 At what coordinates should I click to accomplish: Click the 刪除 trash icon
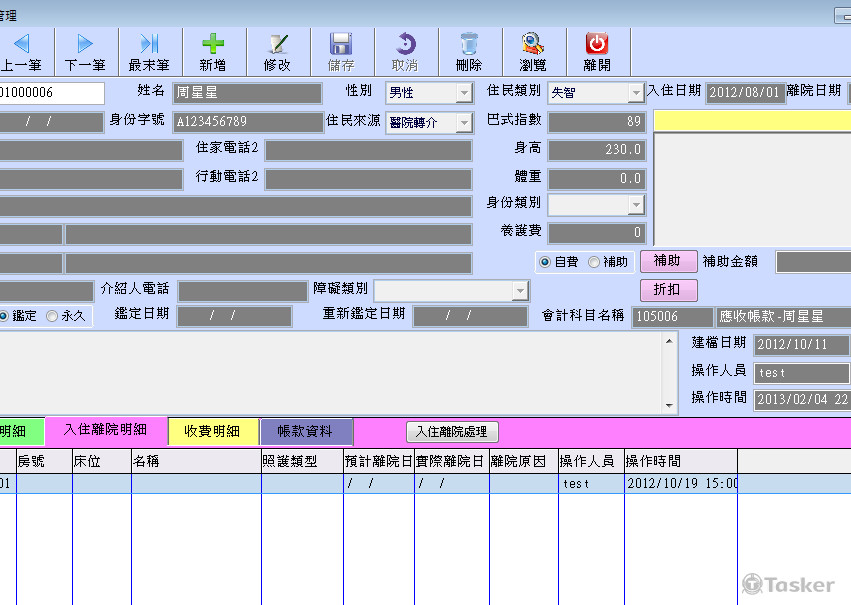[468, 44]
